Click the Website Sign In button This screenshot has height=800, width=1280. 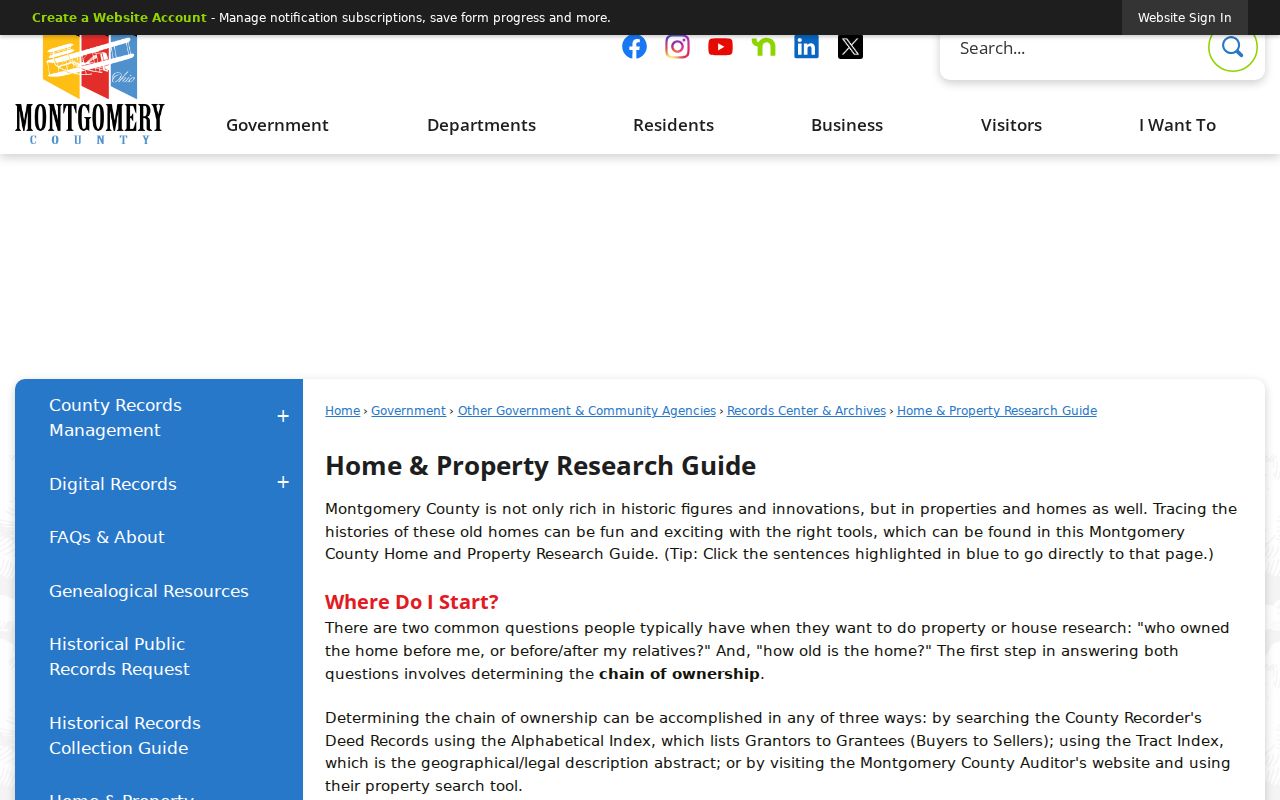coord(1184,18)
